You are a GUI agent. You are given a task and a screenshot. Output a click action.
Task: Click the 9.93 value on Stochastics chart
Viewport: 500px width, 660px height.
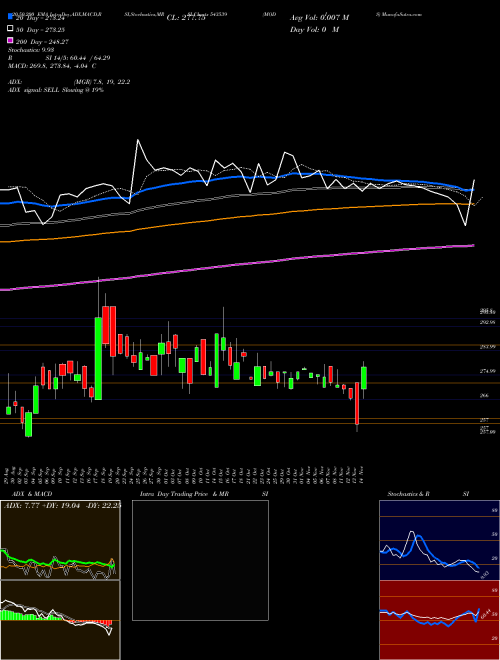point(484,575)
